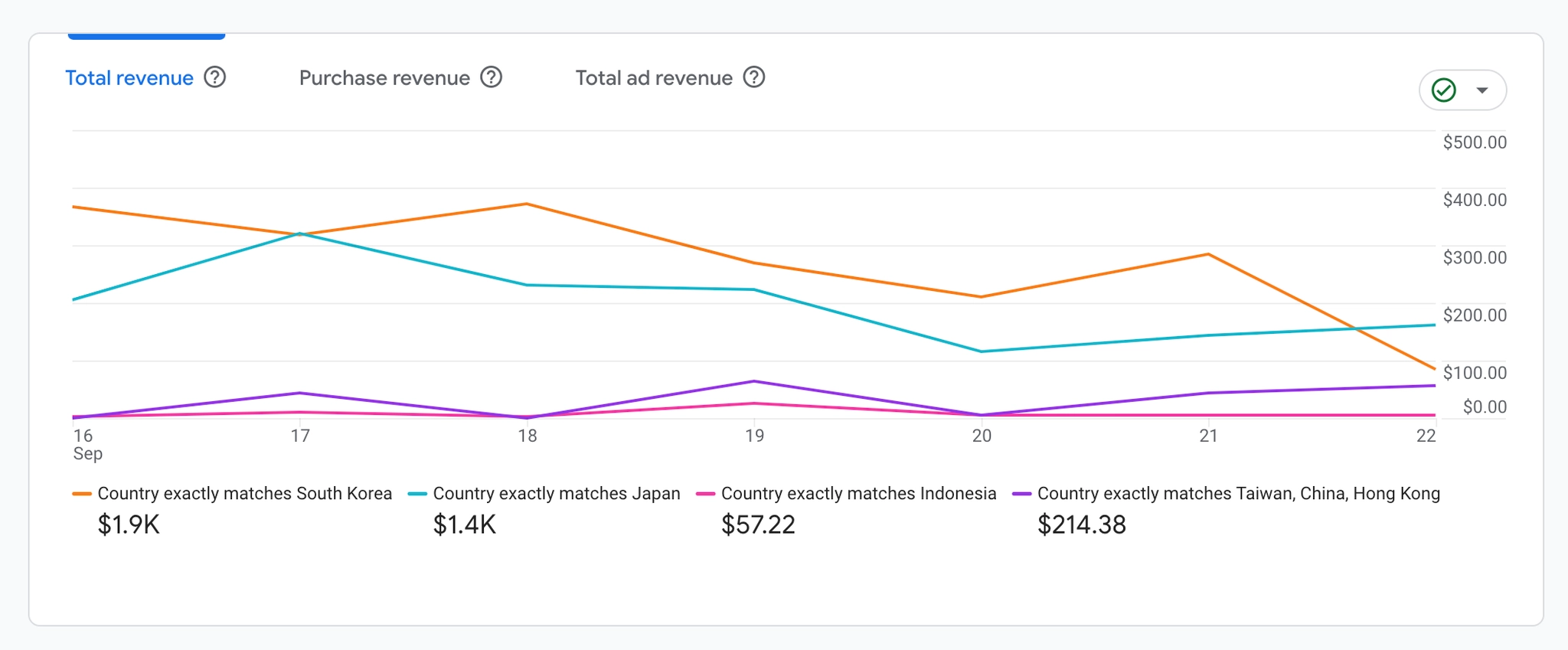Click help icon beside Total ad revenue
This screenshot has height=650, width=1568.
[x=754, y=77]
